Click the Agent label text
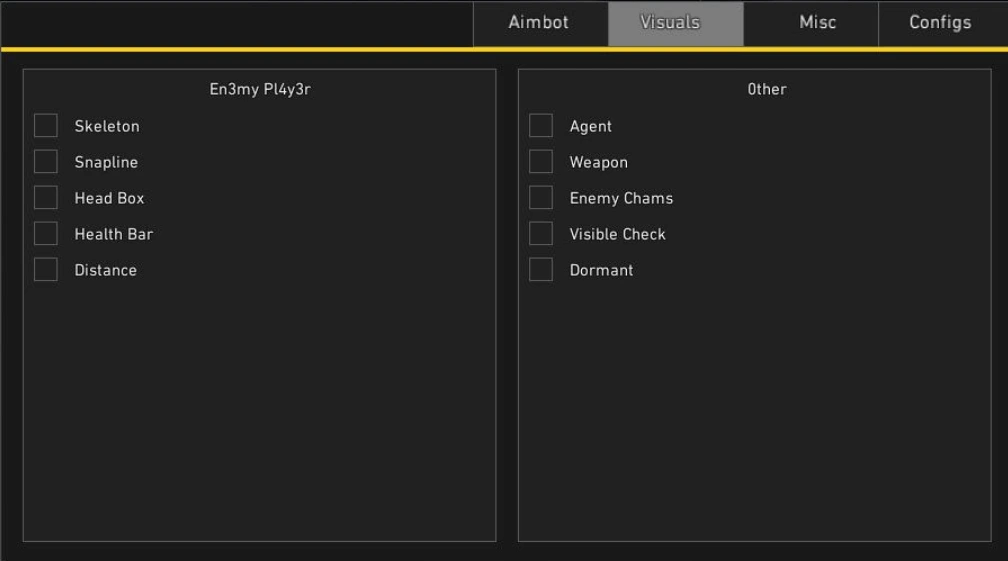The height and width of the screenshot is (561, 1008). (591, 127)
